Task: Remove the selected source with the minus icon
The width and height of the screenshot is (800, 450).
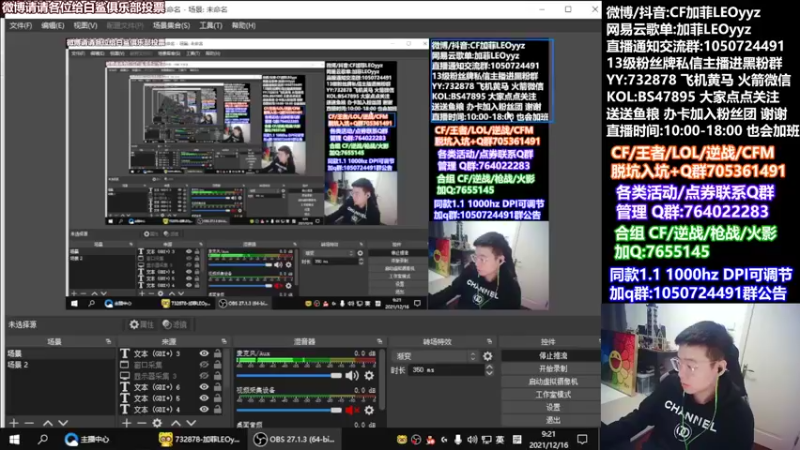Action: [142, 423]
